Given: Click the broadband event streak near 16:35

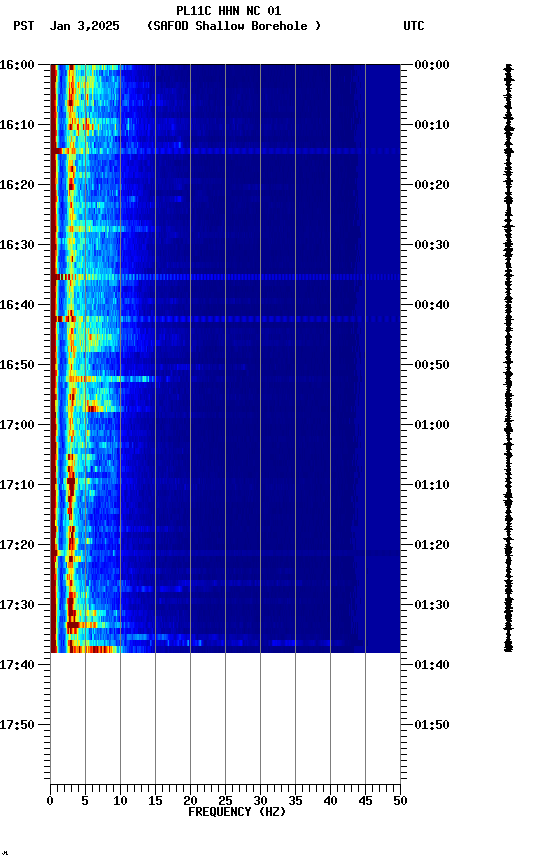Looking at the screenshot, I should click(x=225, y=277).
